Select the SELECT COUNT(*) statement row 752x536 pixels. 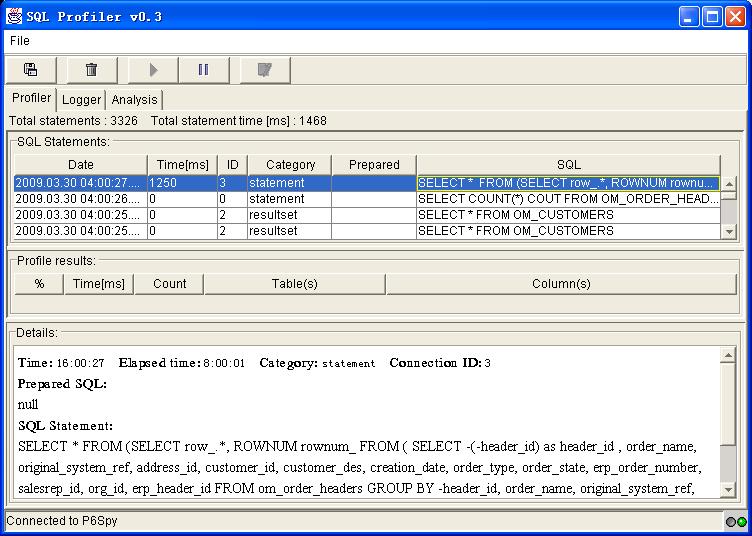567,199
